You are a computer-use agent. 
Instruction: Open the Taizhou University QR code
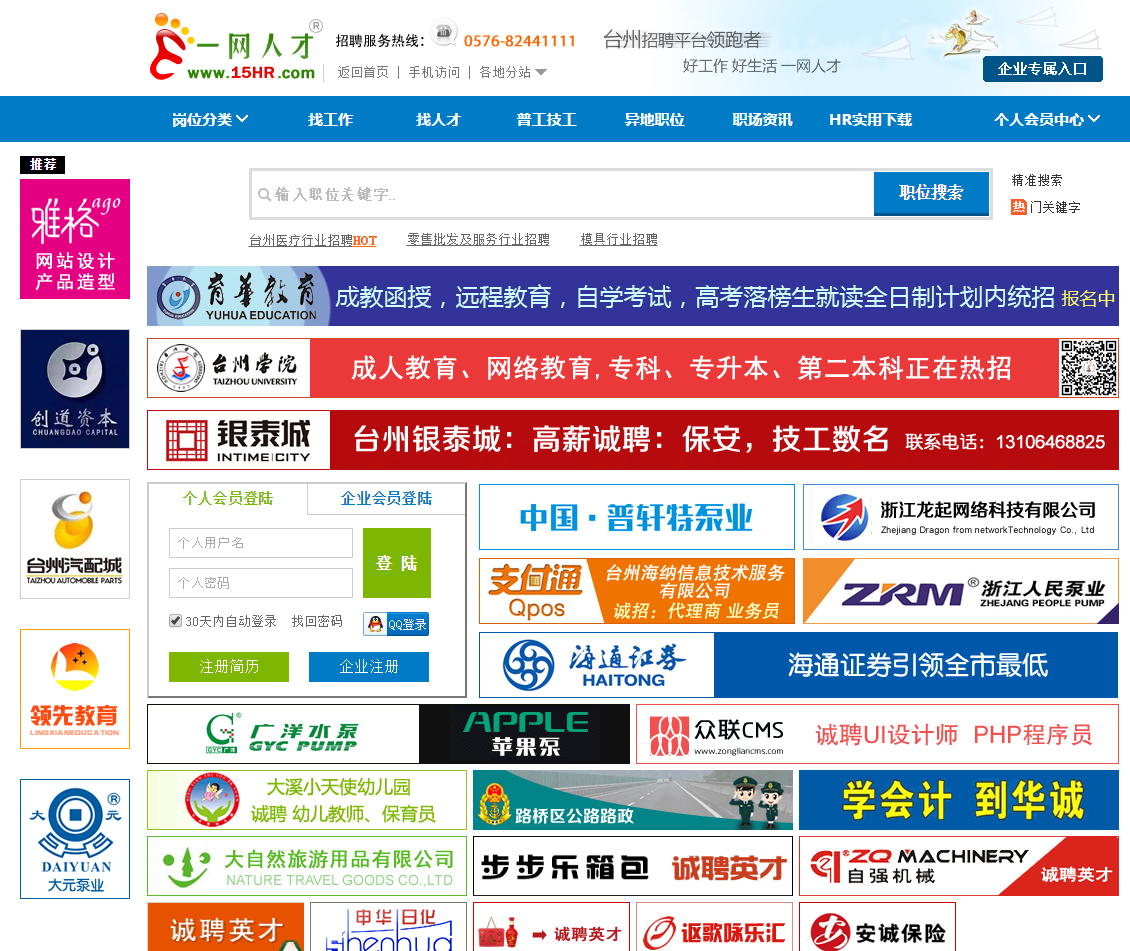[1088, 368]
